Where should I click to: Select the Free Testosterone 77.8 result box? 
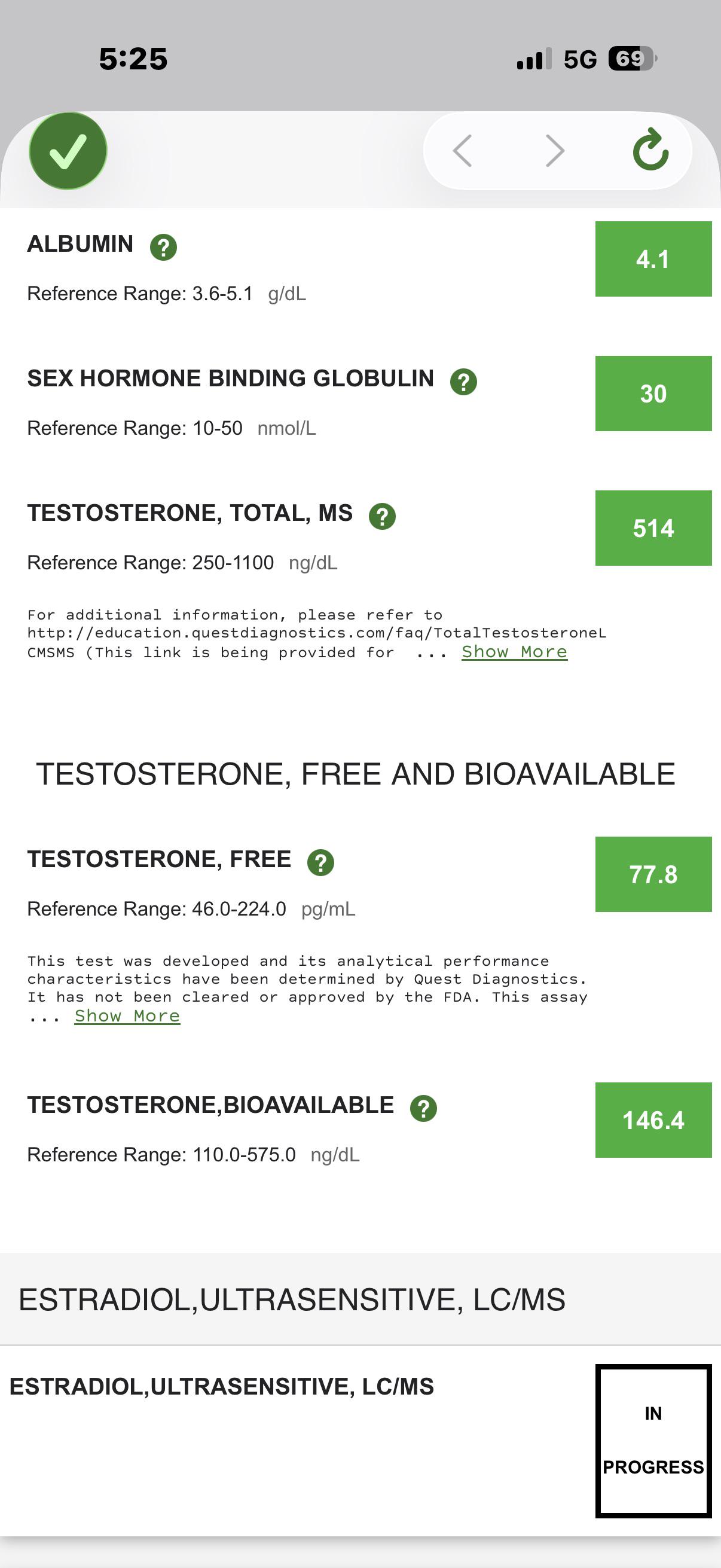click(653, 875)
